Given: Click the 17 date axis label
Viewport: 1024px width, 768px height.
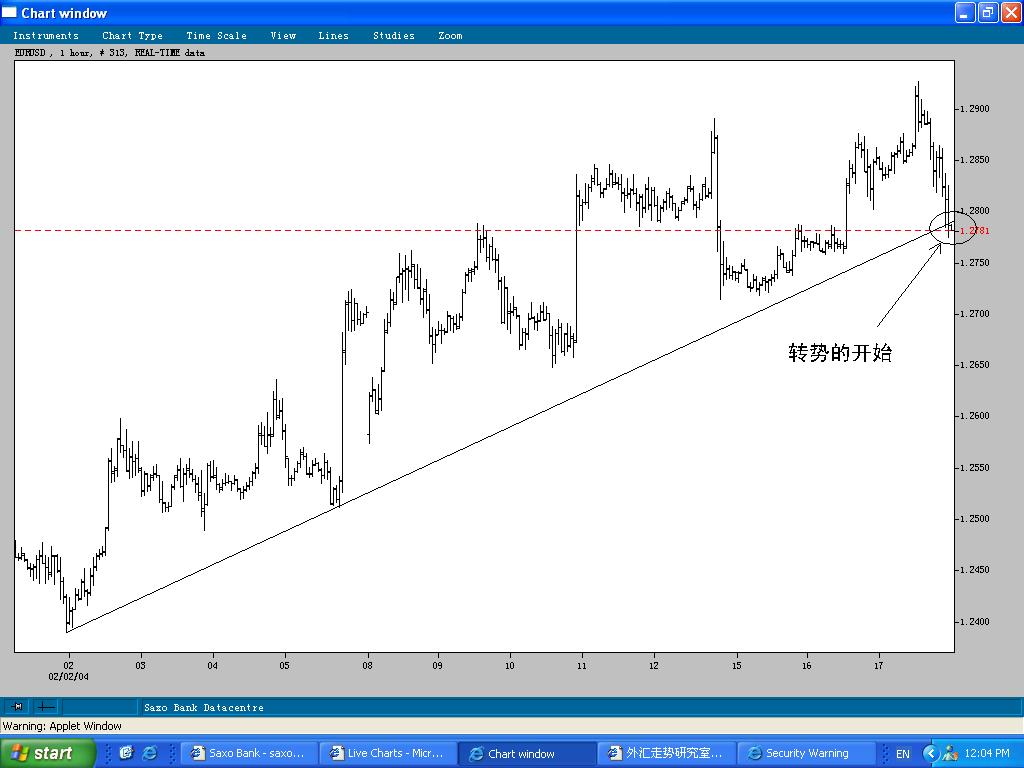Looking at the screenshot, I should tap(878, 665).
